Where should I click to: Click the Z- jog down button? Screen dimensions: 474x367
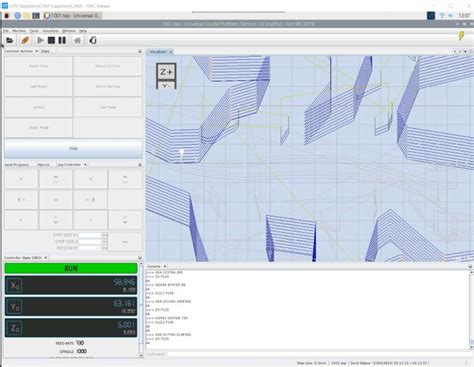125,220
